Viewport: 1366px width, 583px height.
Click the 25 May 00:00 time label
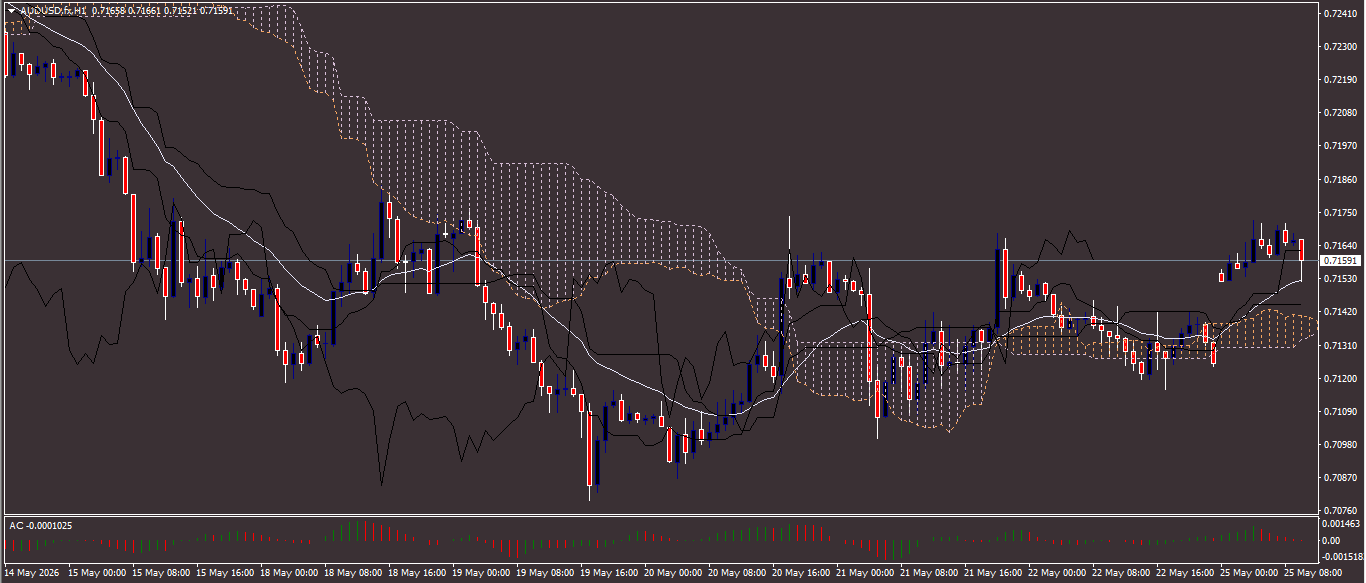pos(1249,574)
